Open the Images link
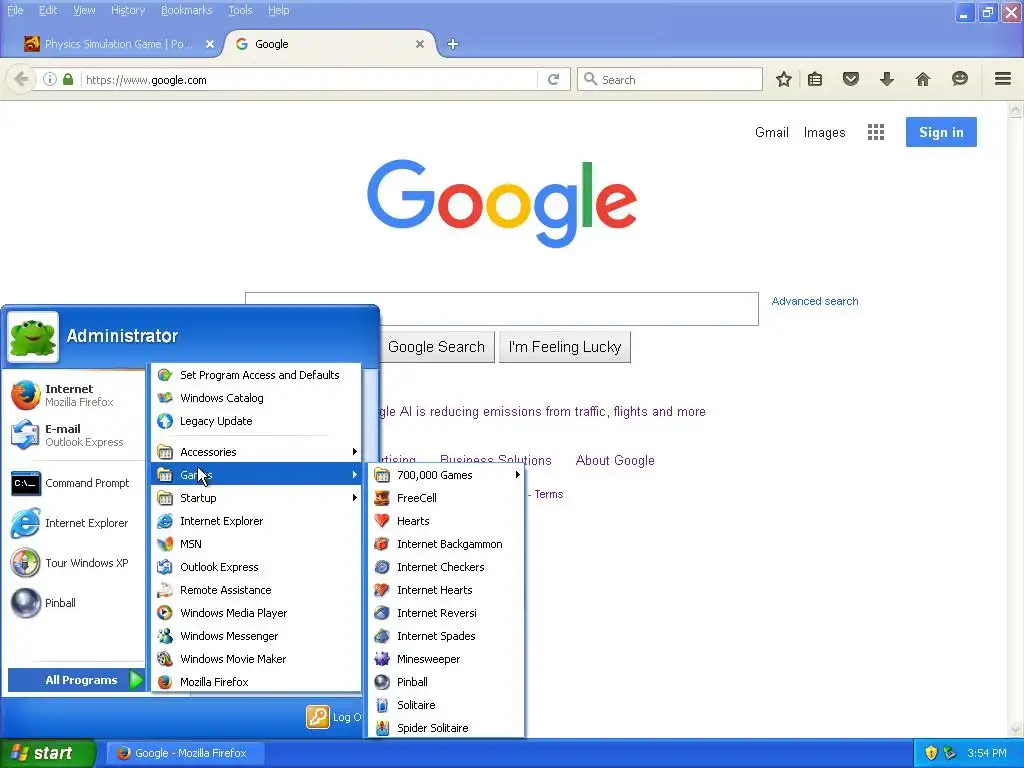The height and width of the screenshot is (768, 1024). 824,133
